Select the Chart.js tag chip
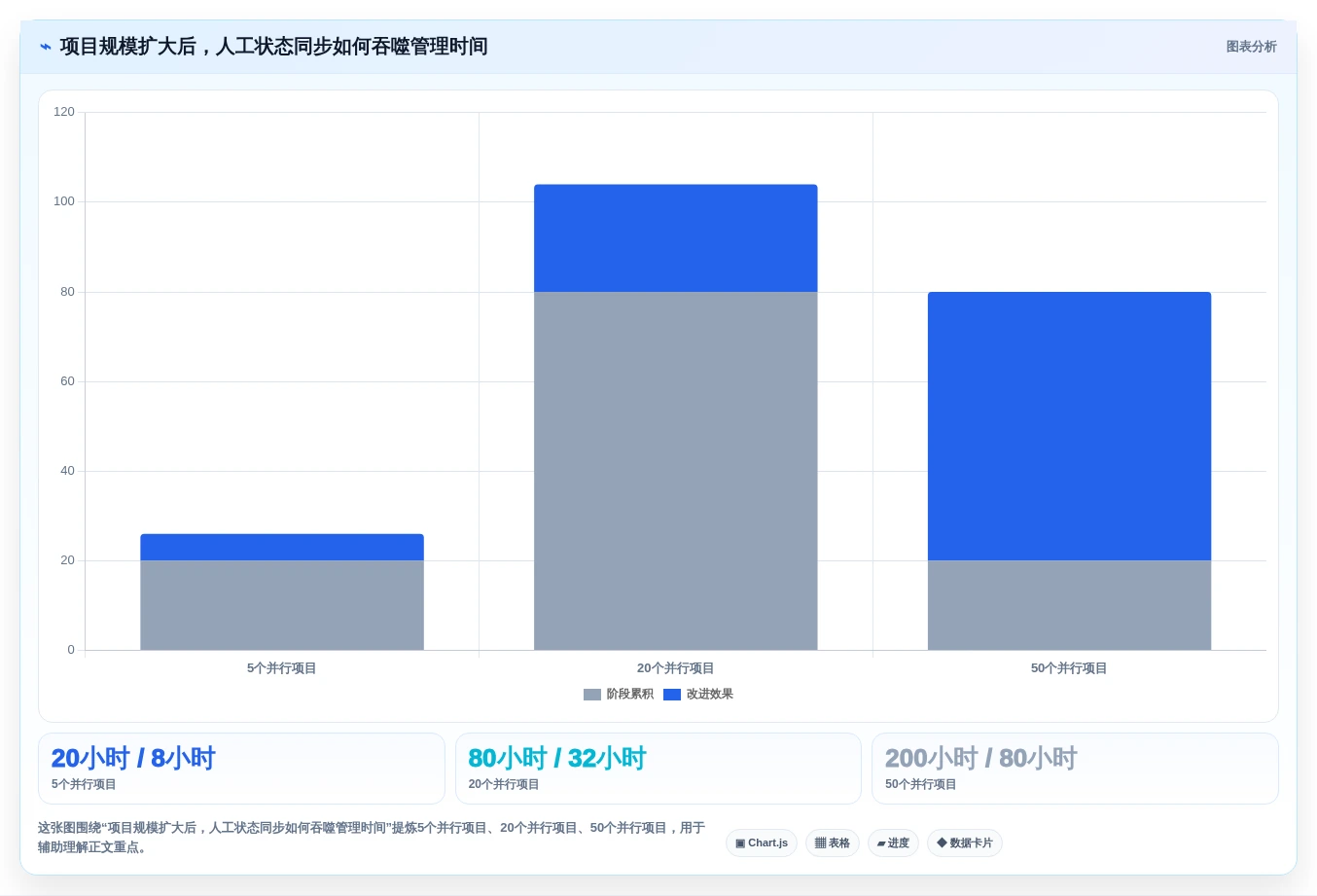 [762, 843]
